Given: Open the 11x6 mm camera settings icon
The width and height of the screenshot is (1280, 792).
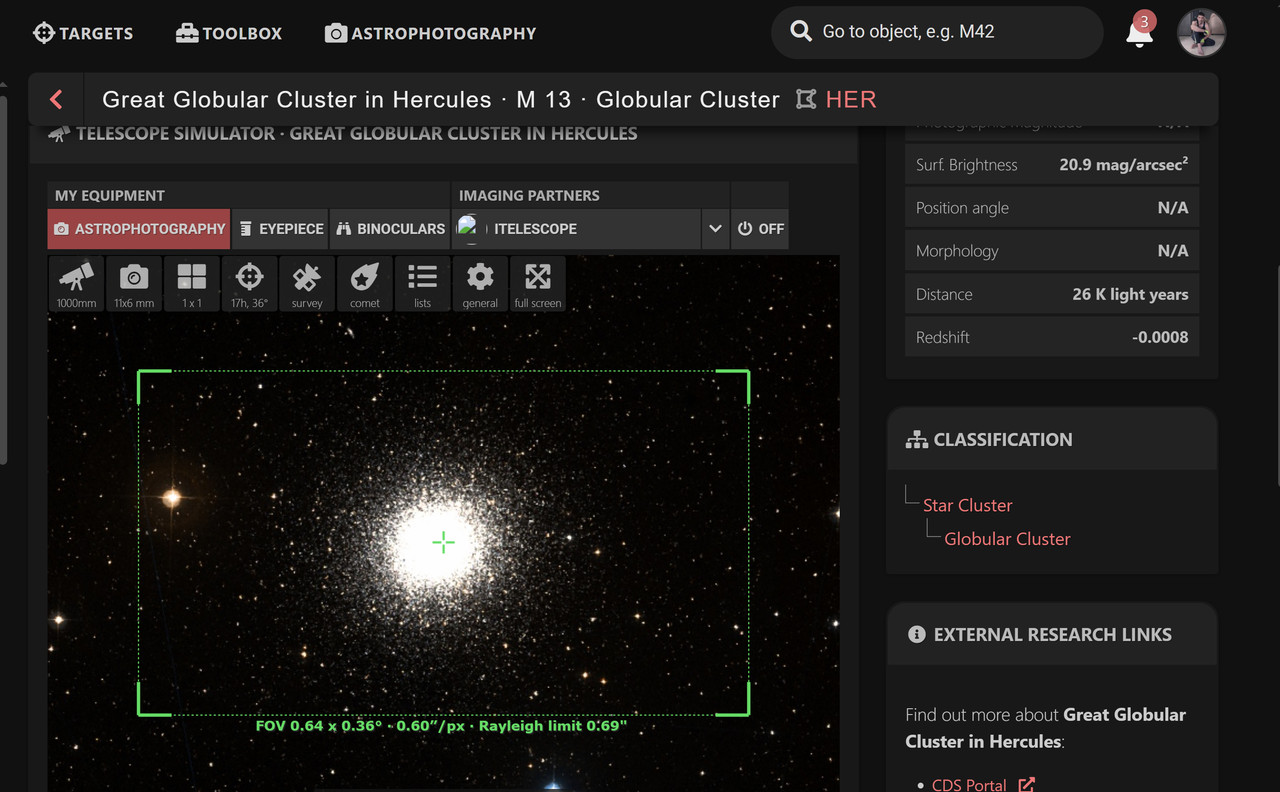Looking at the screenshot, I should click(x=133, y=283).
